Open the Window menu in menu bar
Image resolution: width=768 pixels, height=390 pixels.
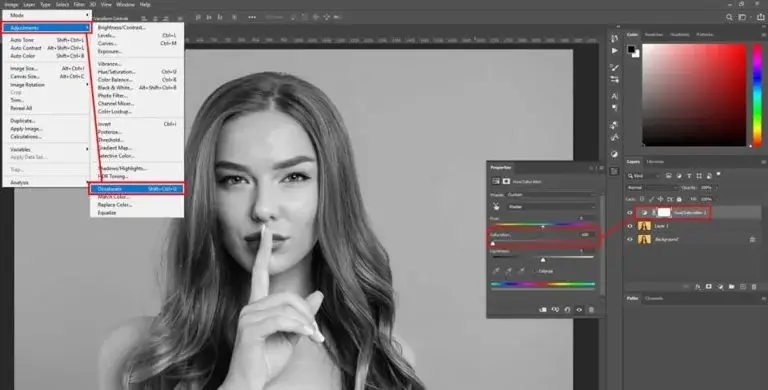click(125, 4)
